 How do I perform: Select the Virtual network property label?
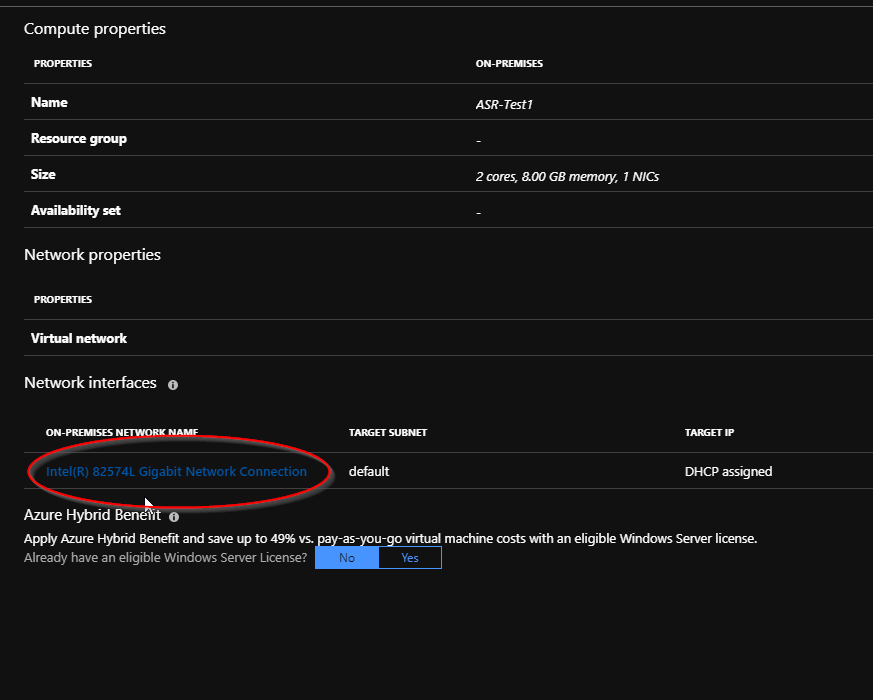79,338
